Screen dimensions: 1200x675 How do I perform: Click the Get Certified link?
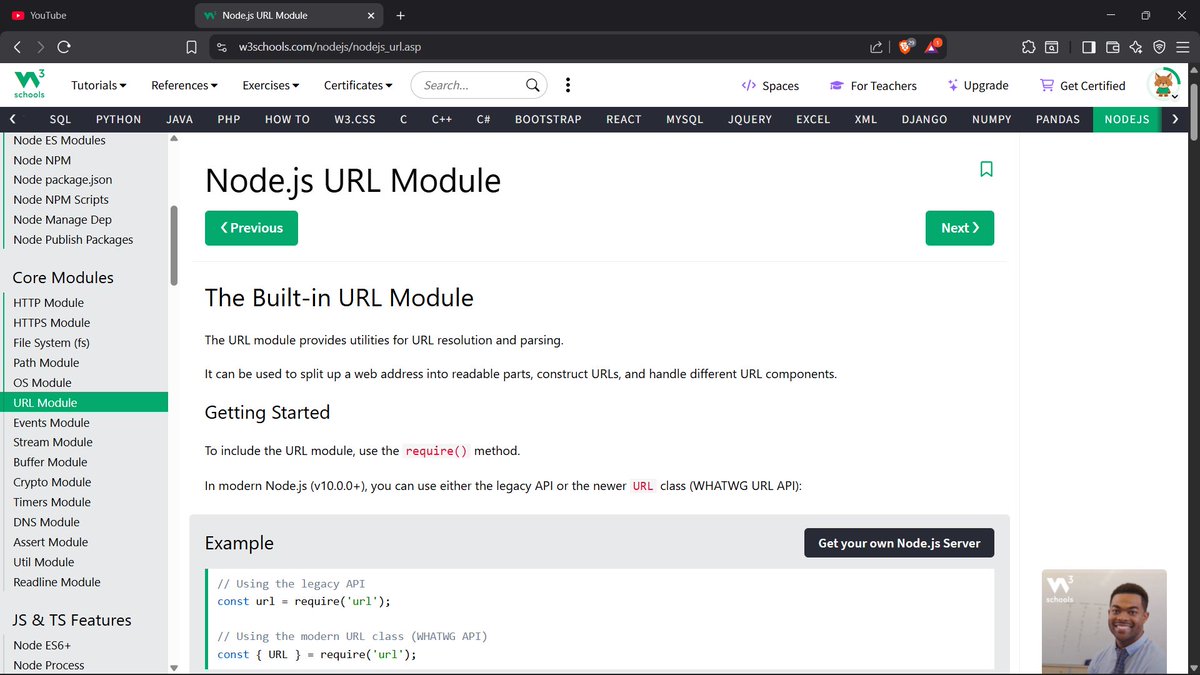click(1083, 86)
